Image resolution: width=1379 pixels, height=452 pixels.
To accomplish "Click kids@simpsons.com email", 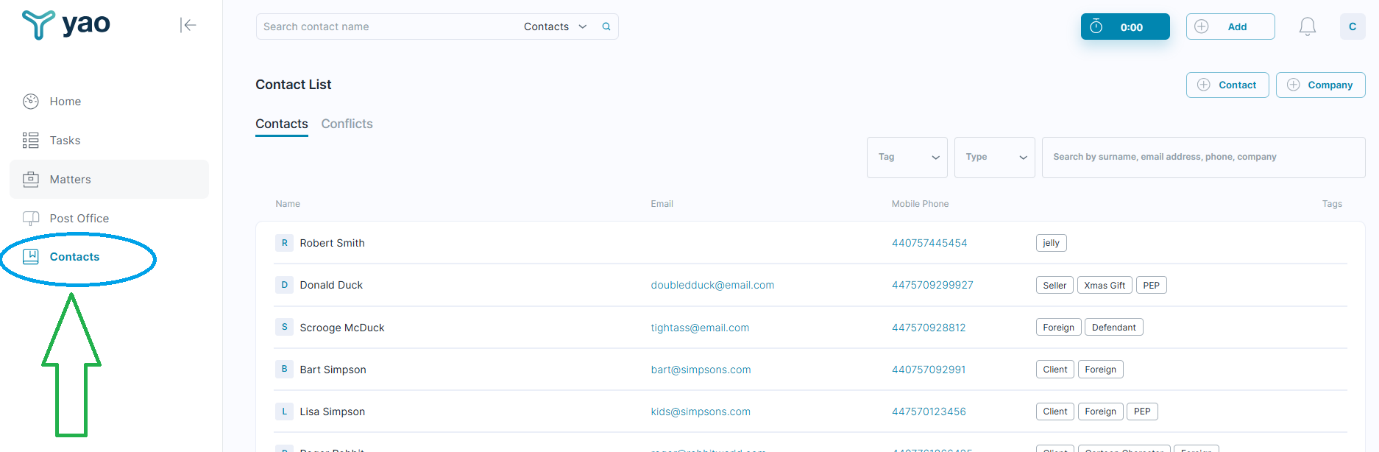I will (x=700, y=411).
